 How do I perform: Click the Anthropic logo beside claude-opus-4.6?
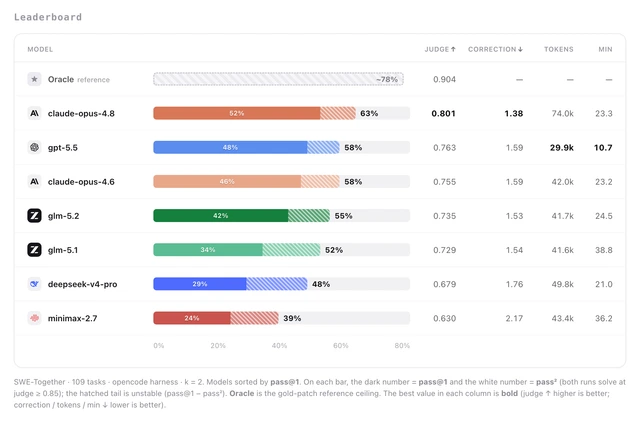[x=34, y=182]
